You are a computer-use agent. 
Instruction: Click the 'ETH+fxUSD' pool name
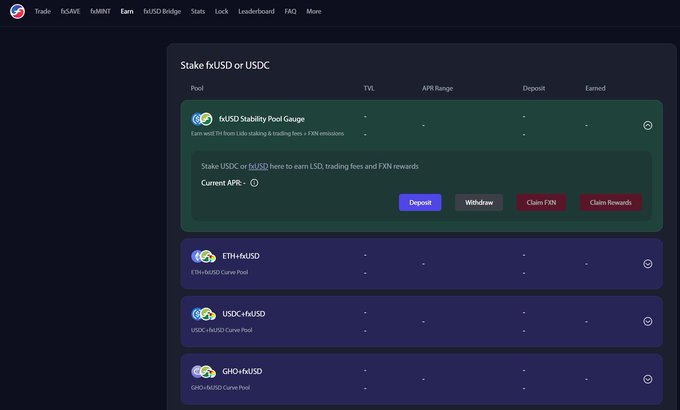[241, 256]
